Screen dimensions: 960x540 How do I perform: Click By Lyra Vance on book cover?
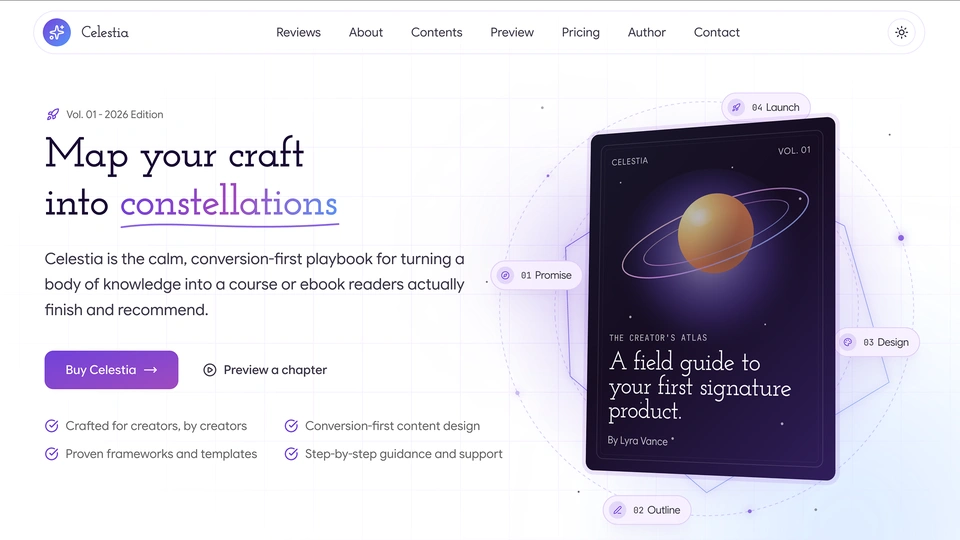[x=637, y=441]
